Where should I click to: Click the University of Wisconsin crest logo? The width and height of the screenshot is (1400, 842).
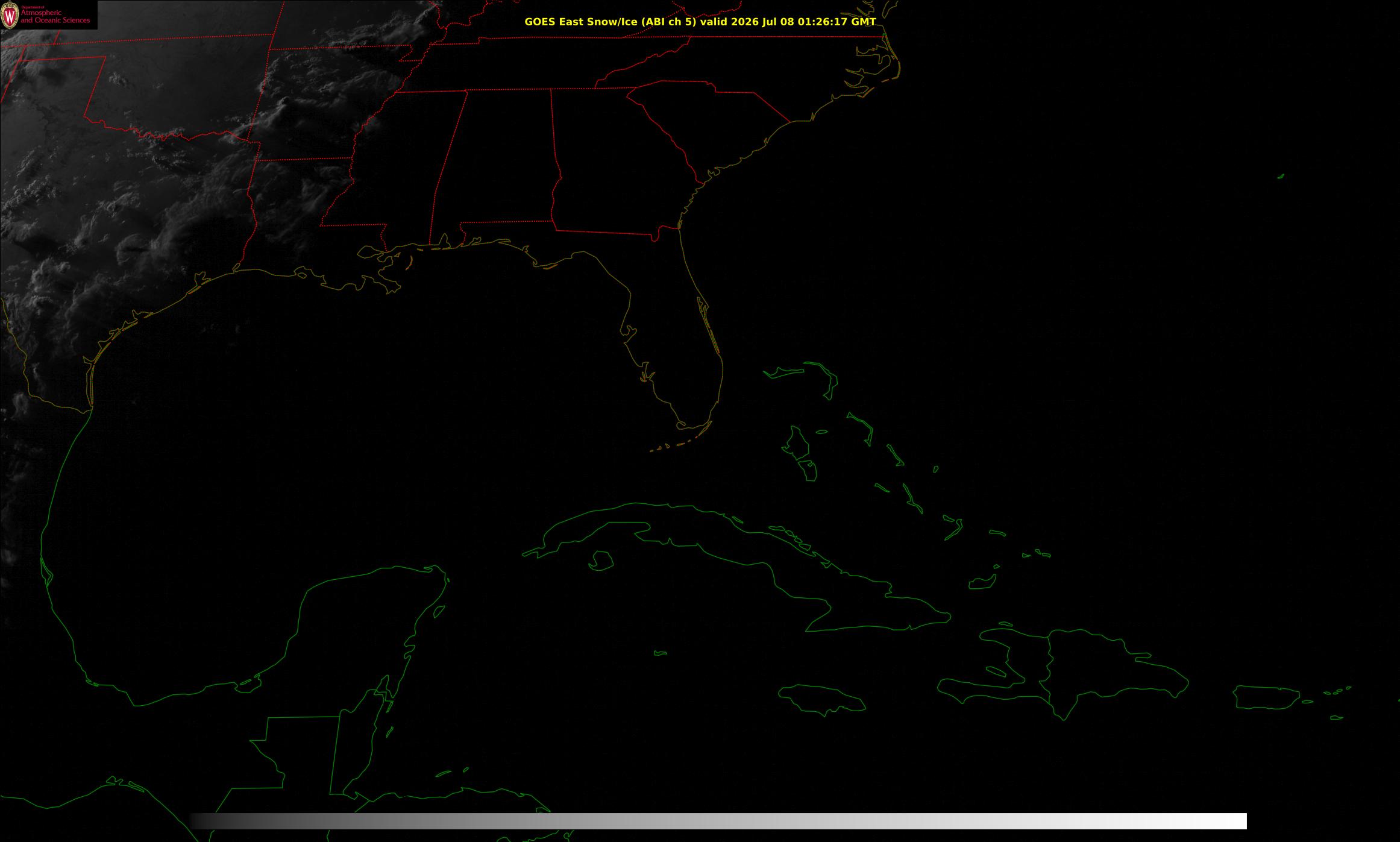point(10,15)
